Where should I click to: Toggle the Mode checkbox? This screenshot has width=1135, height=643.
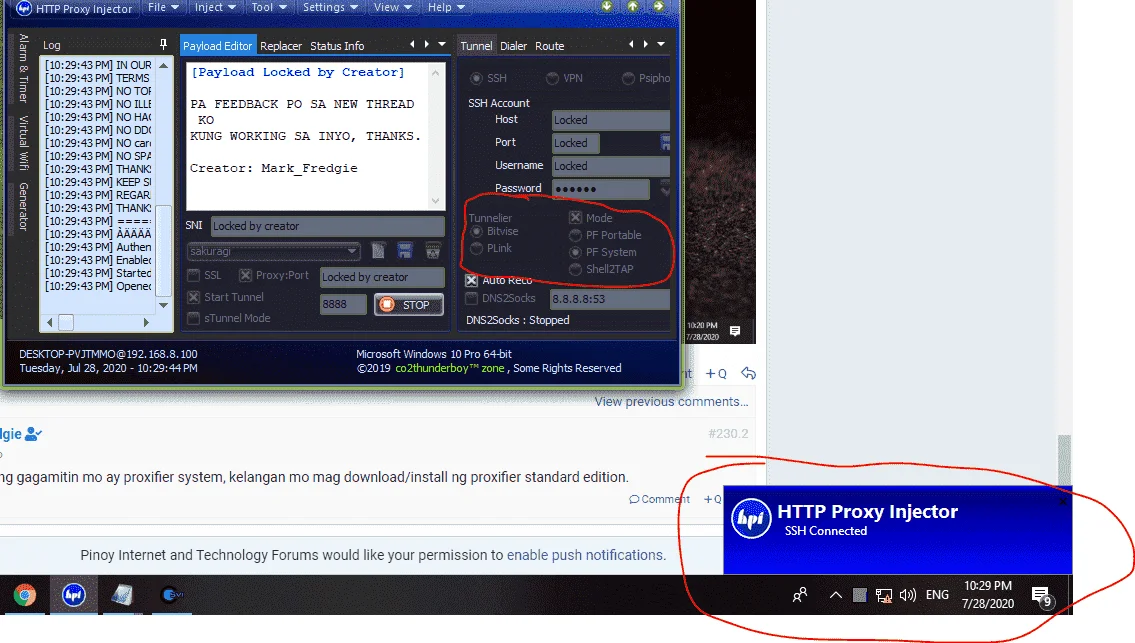(x=575, y=217)
